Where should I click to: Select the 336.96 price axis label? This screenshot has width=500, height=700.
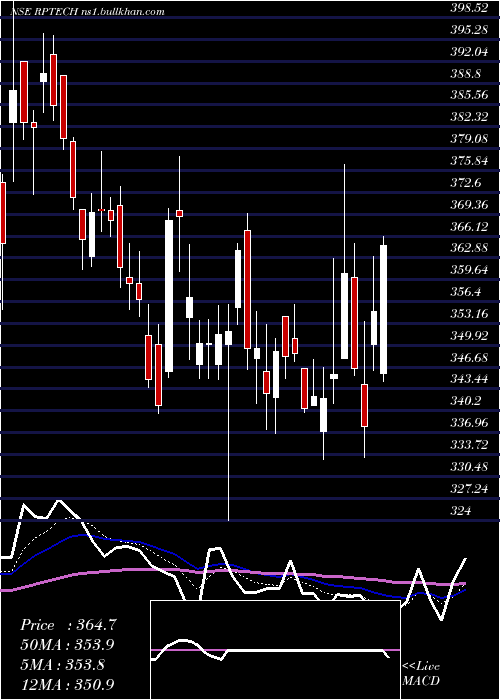tap(469, 423)
